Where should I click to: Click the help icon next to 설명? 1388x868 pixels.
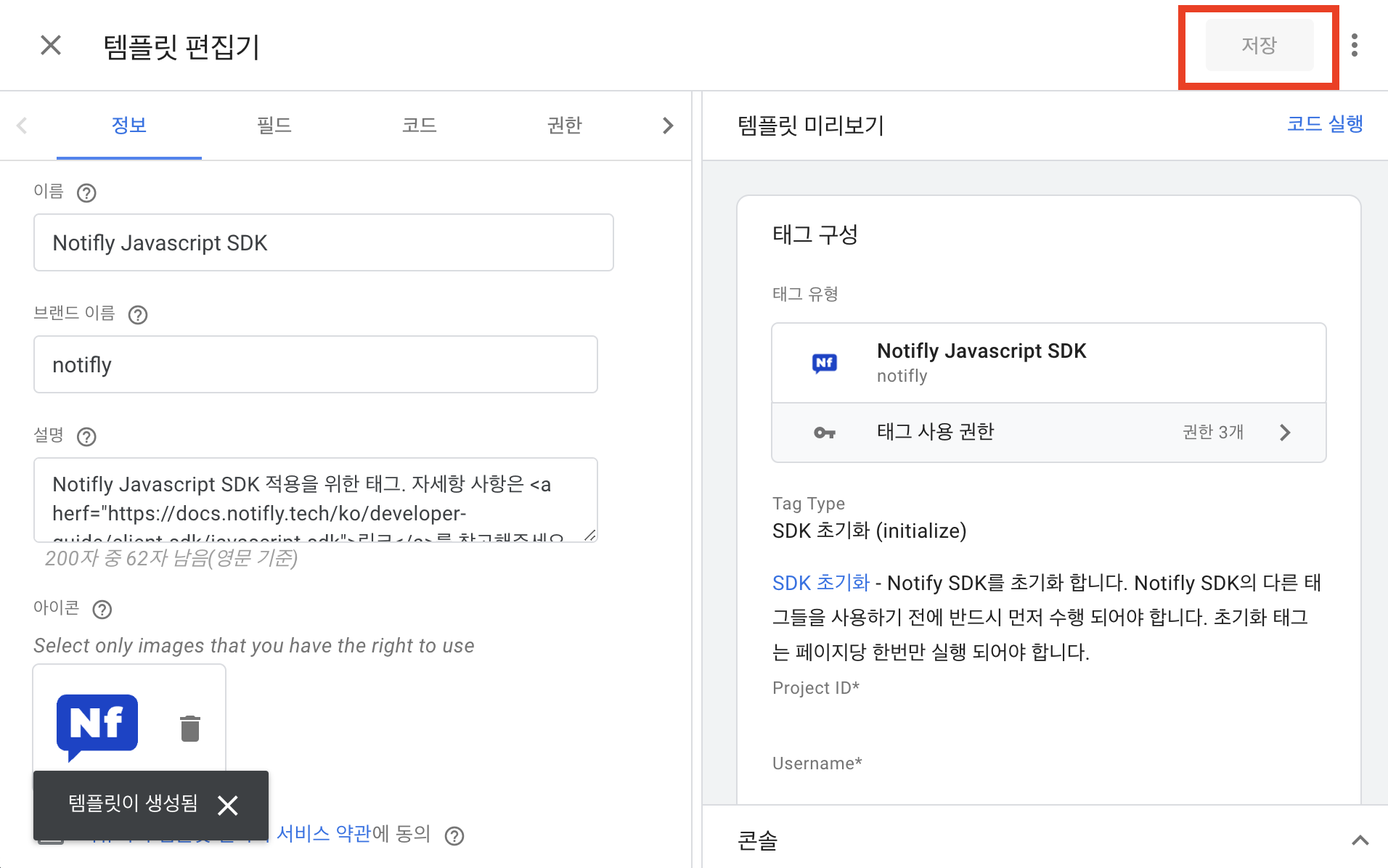[x=86, y=437]
